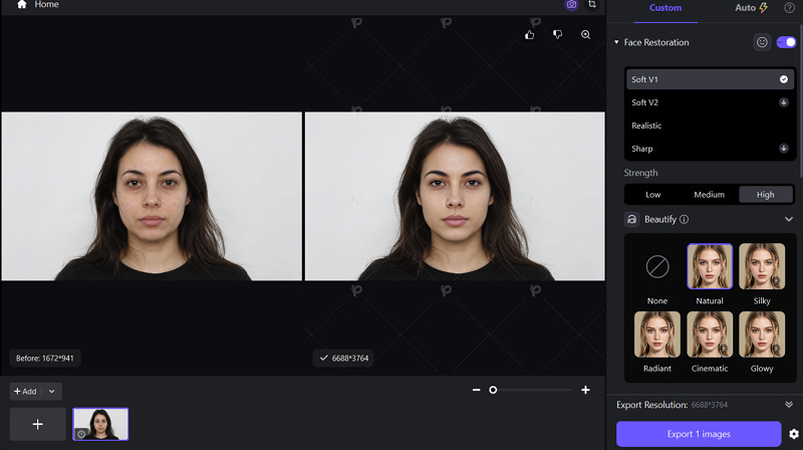Image resolution: width=803 pixels, height=450 pixels.
Task: Select the Soft V2 model
Action: click(710, 102)
